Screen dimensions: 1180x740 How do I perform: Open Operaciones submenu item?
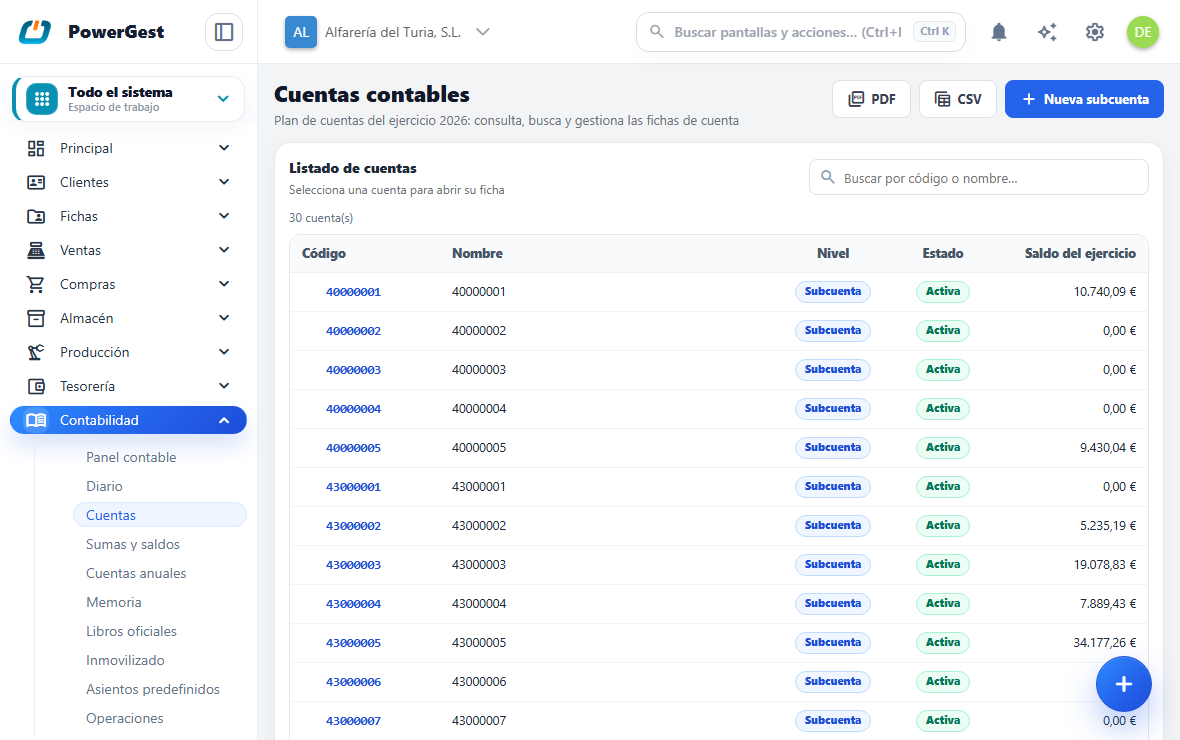coord(124,718)
